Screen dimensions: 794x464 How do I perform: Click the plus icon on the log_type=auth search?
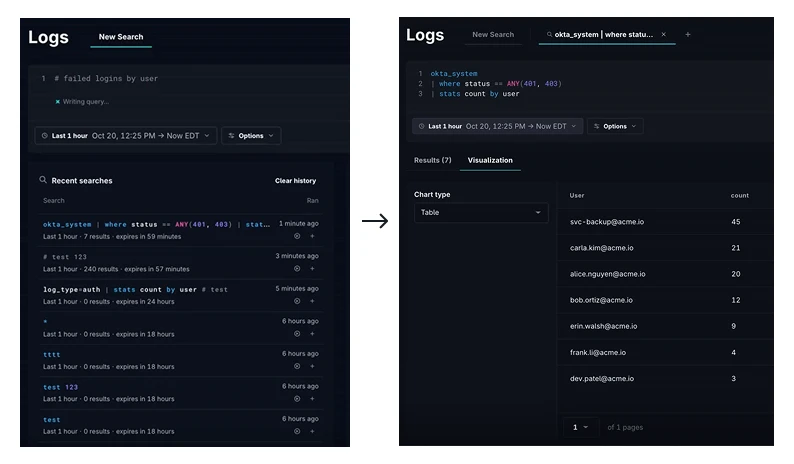click(x=312, y=301)
